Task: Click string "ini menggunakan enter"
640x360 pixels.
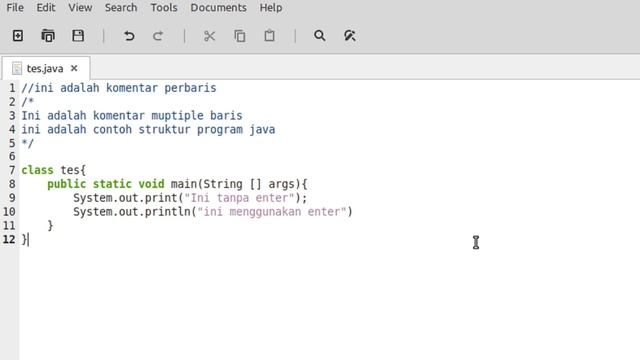Action: 272,212
